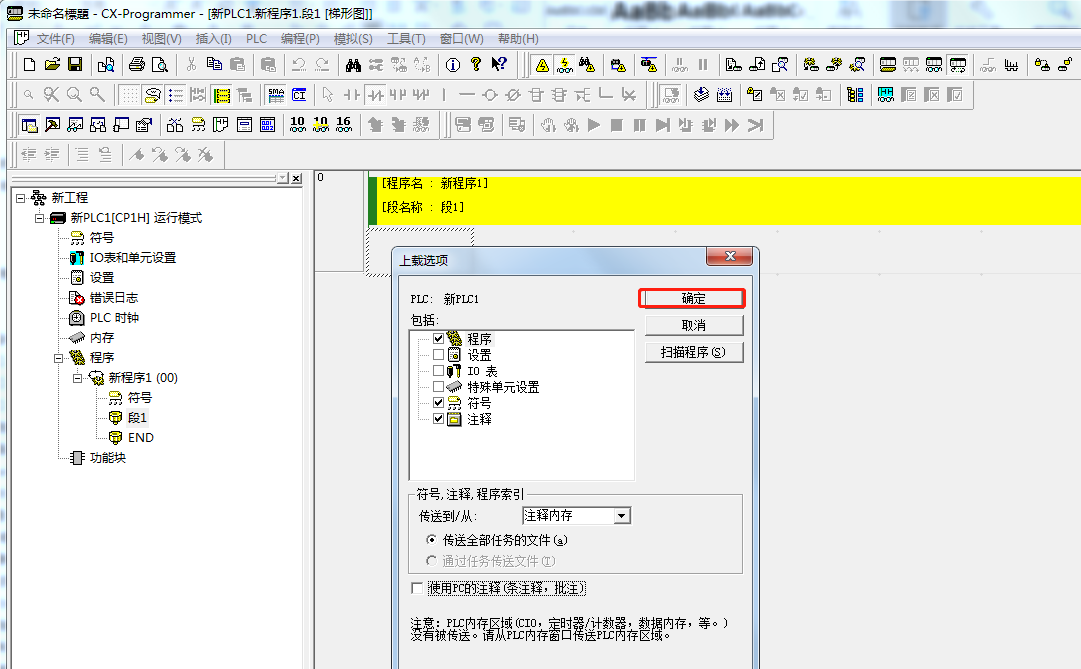Click the 取消 button
Viewport: 1081px width, 669px height.
[694, 325]
